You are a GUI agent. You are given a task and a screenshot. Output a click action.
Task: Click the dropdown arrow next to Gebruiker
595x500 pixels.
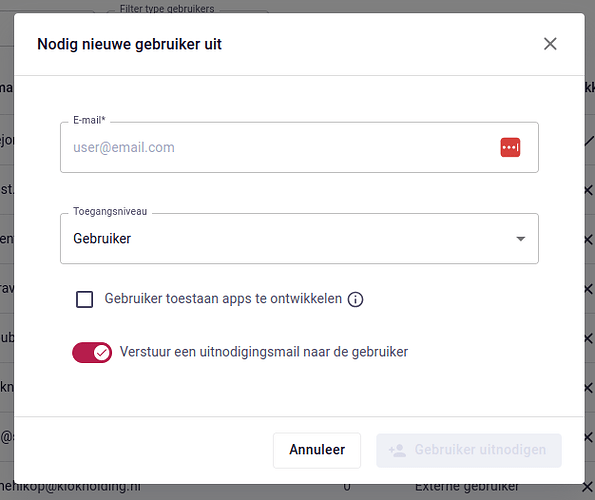coord(521,239)
